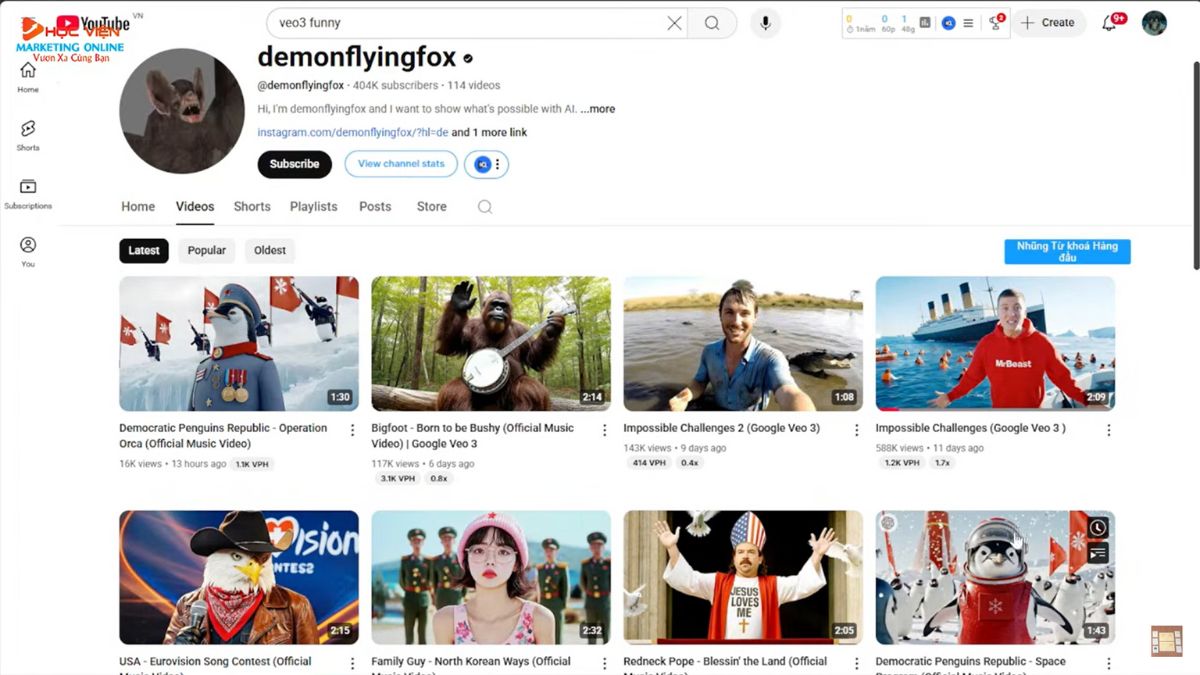This screenshot has width=1200, height=675.
Task: Select the Latest filter chip
Action: tap(144, 251)
